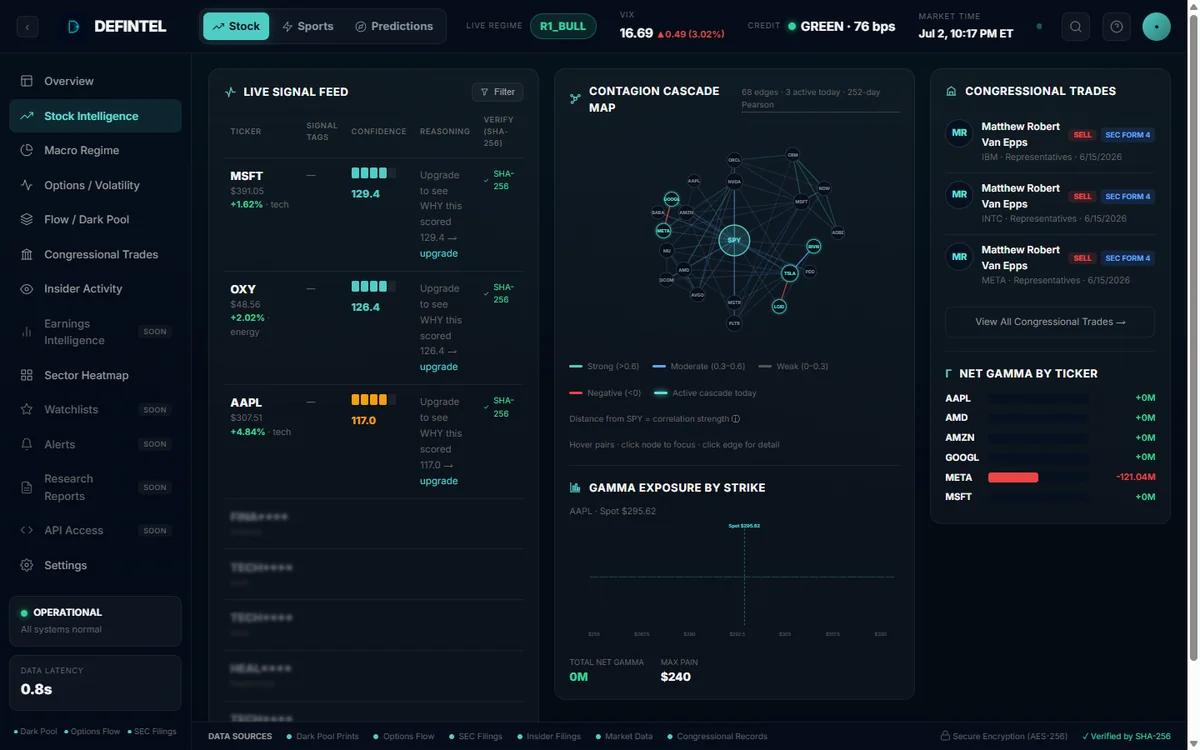
Task: Click the API Access code icon
Action: point(27,530)
